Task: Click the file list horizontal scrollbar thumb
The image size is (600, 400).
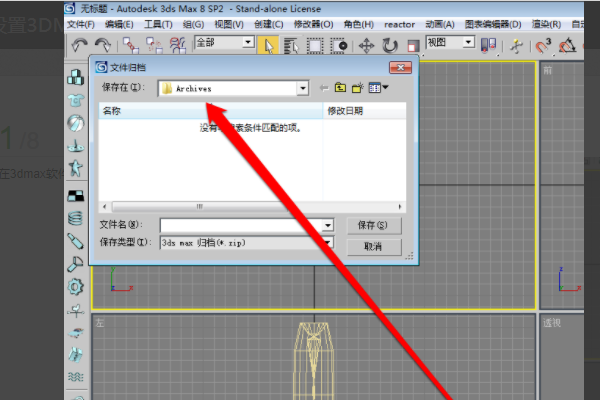Action: [x=200, y=207]
